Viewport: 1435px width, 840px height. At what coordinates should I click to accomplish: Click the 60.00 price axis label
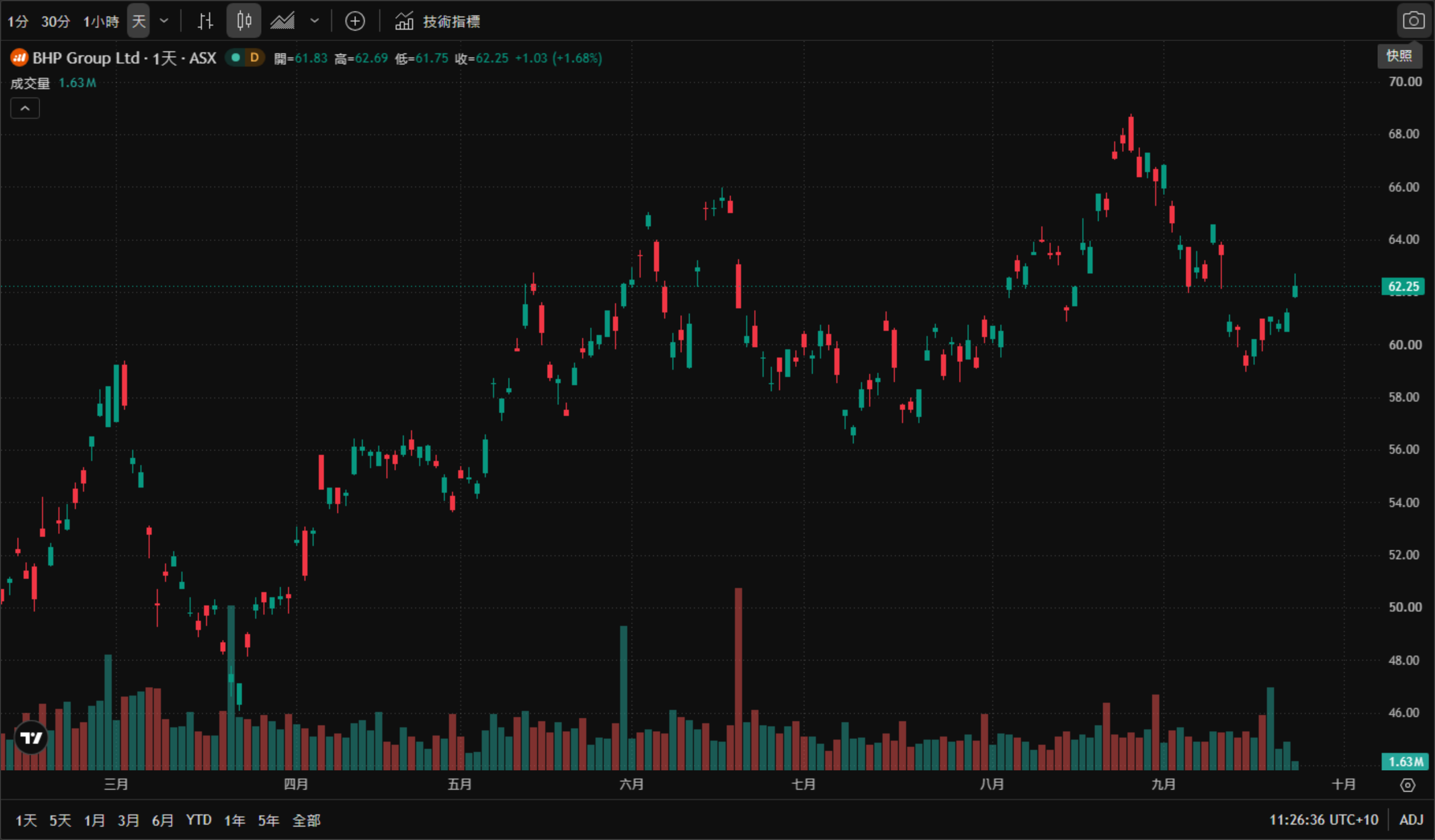[1405, 345]
